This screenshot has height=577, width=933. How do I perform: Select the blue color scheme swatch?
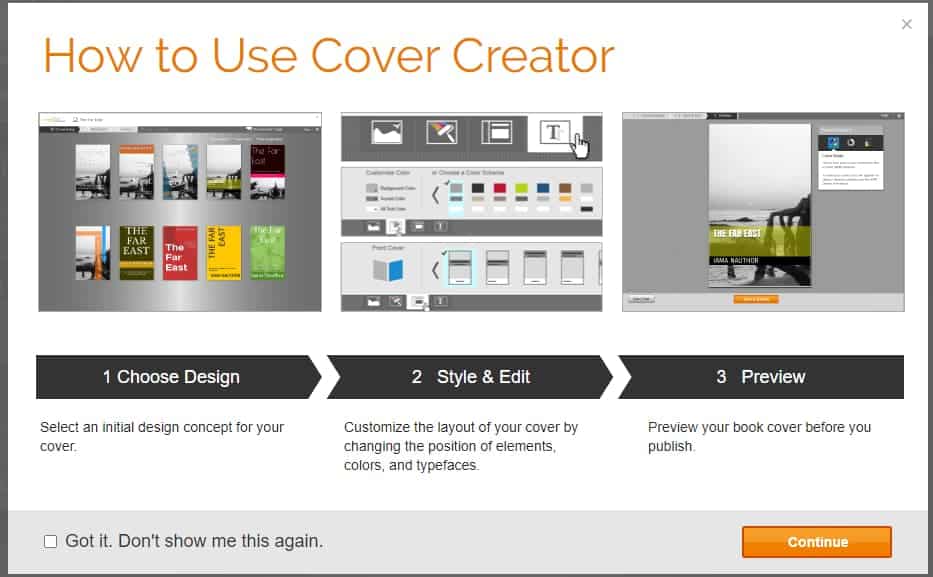pyautogui.click(x=543, y=188)
